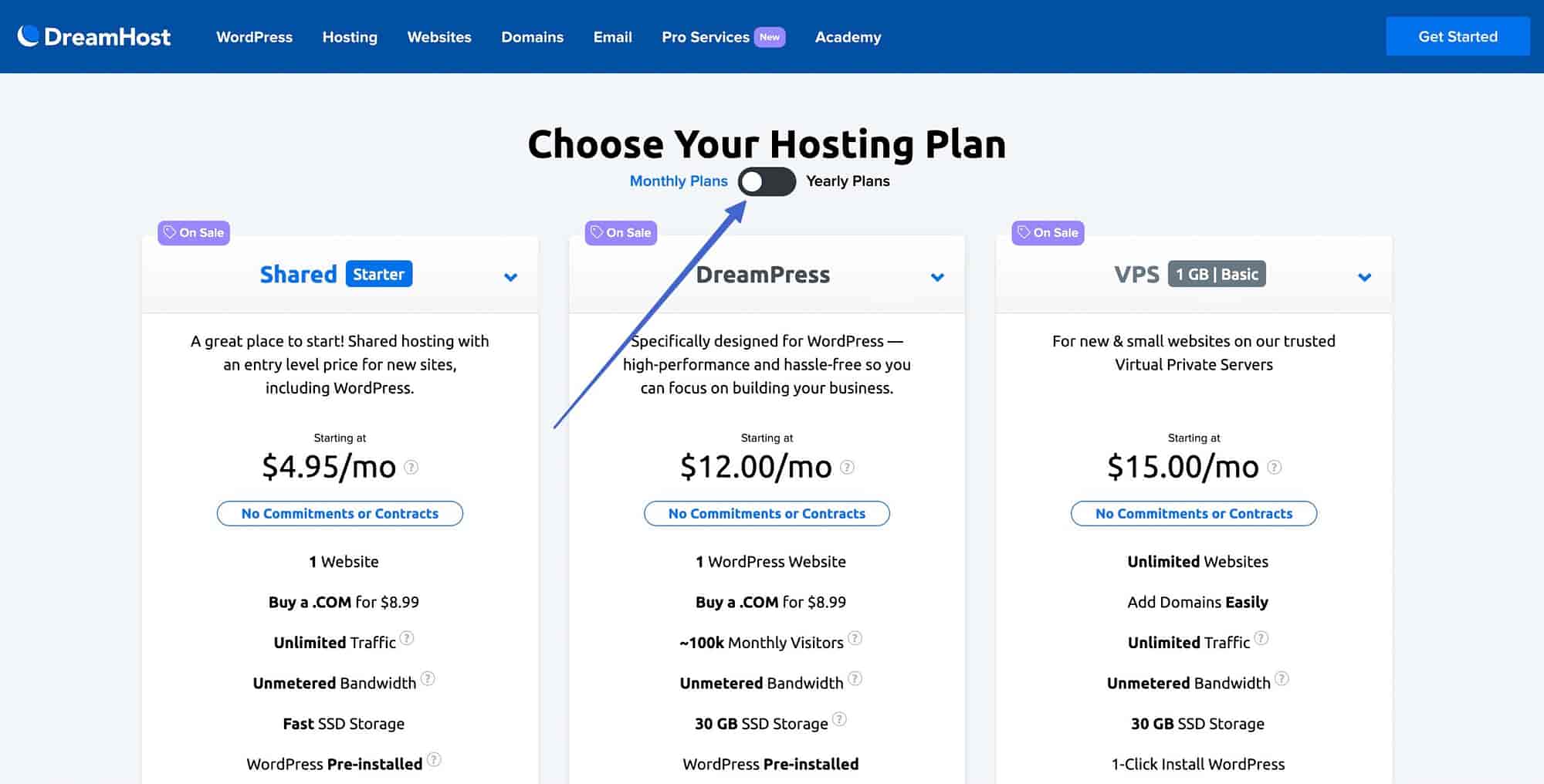Viewport: 1544px width, 784px height.
Task: Click help icon next to $12.00/mo
Action: pyautogui.click(x=847, y=467)
